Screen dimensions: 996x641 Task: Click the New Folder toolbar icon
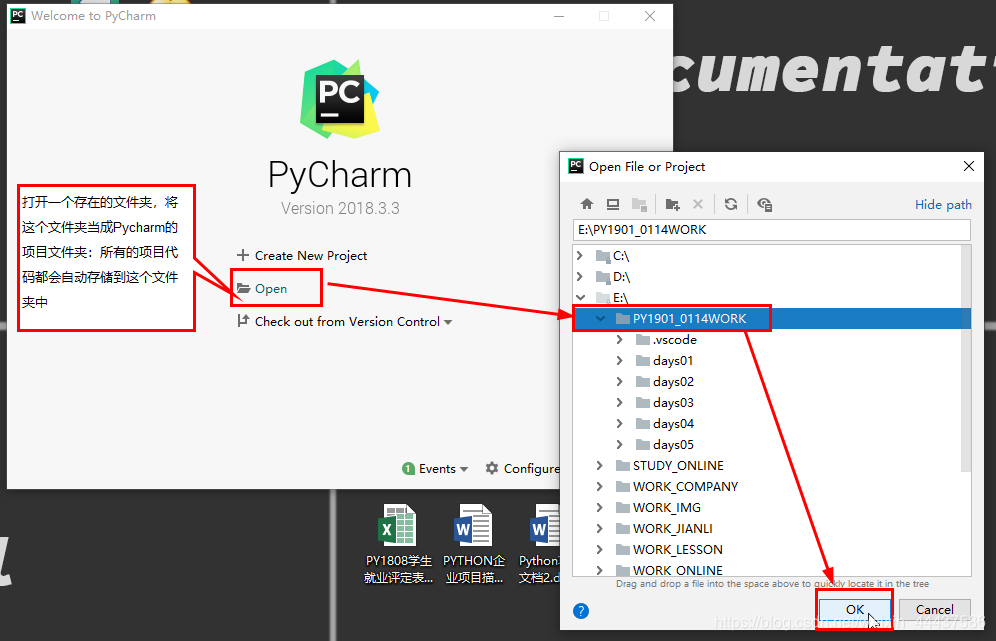coord(672,204)
